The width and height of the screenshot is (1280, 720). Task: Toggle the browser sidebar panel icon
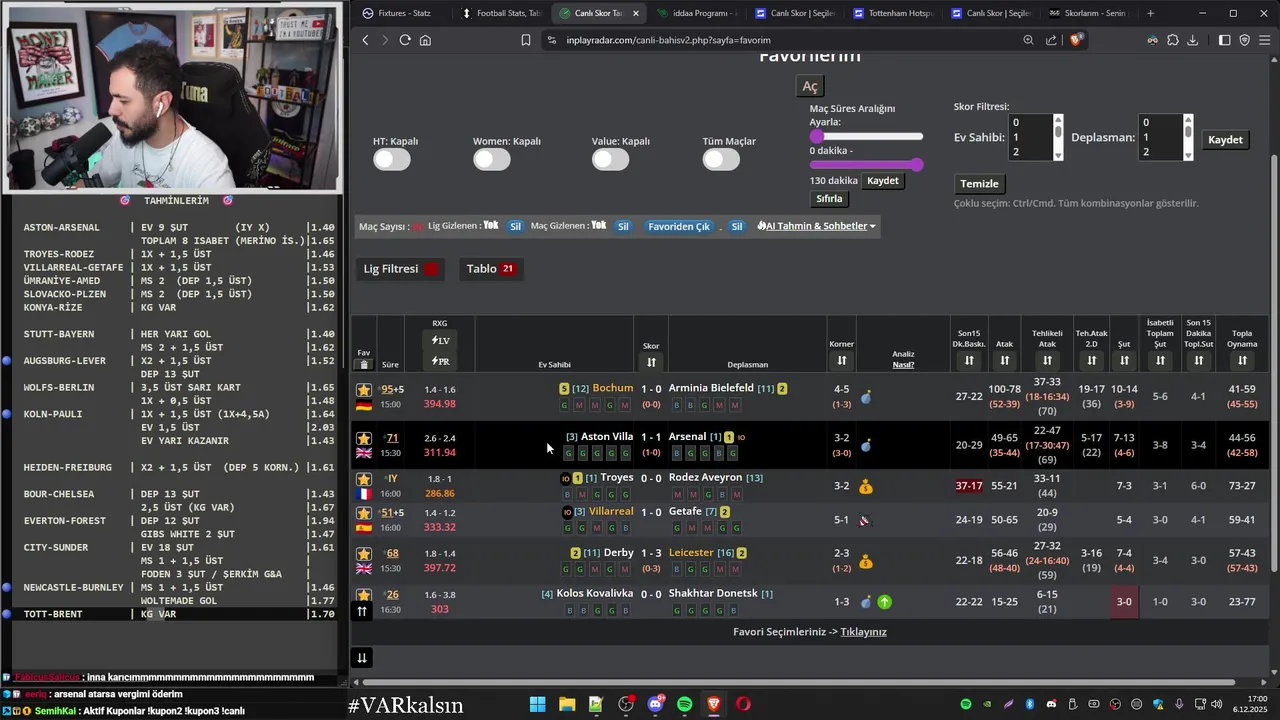coord(1224,40)
